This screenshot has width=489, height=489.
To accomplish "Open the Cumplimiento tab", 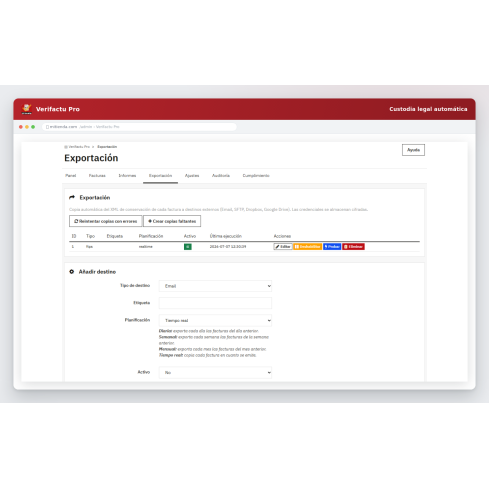I will click(x=256, y=176).
